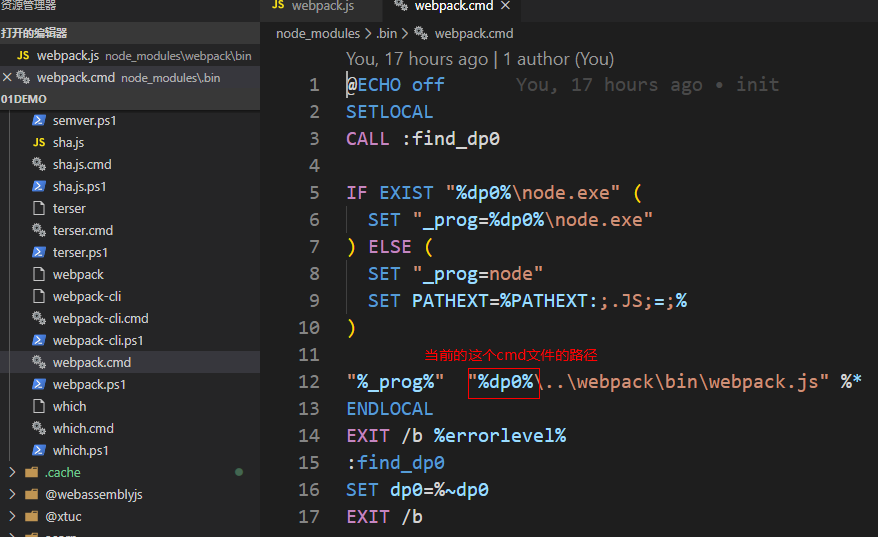Click the inline blame annotation 'init'
This screenshot has width=878, height=537.
pos(757,85)
